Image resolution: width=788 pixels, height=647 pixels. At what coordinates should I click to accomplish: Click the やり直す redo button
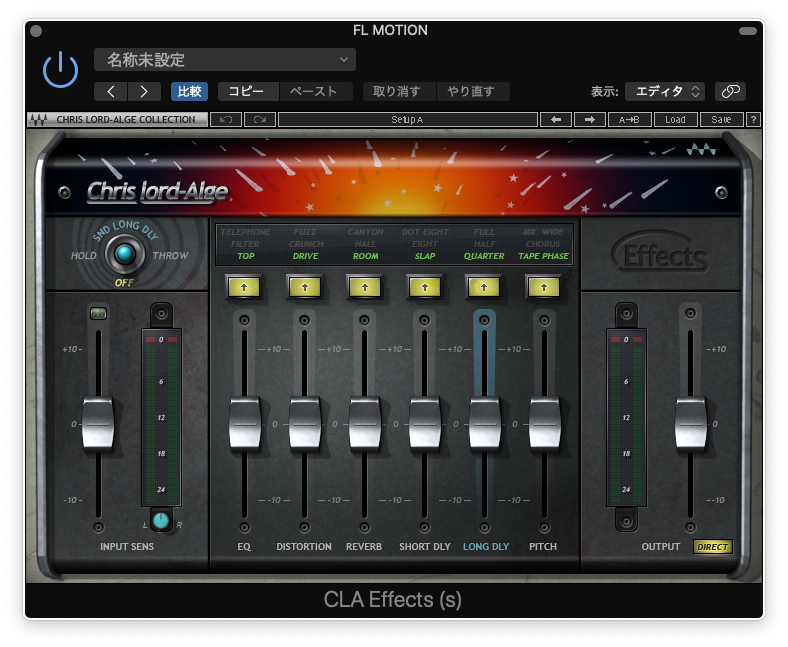point(472,91)
